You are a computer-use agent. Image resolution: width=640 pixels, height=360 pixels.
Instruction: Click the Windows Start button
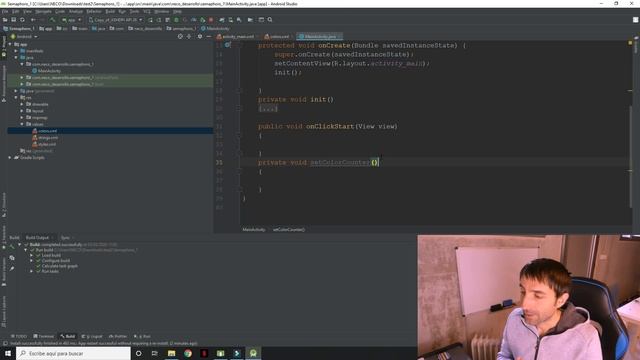click(x=8, y=353)
